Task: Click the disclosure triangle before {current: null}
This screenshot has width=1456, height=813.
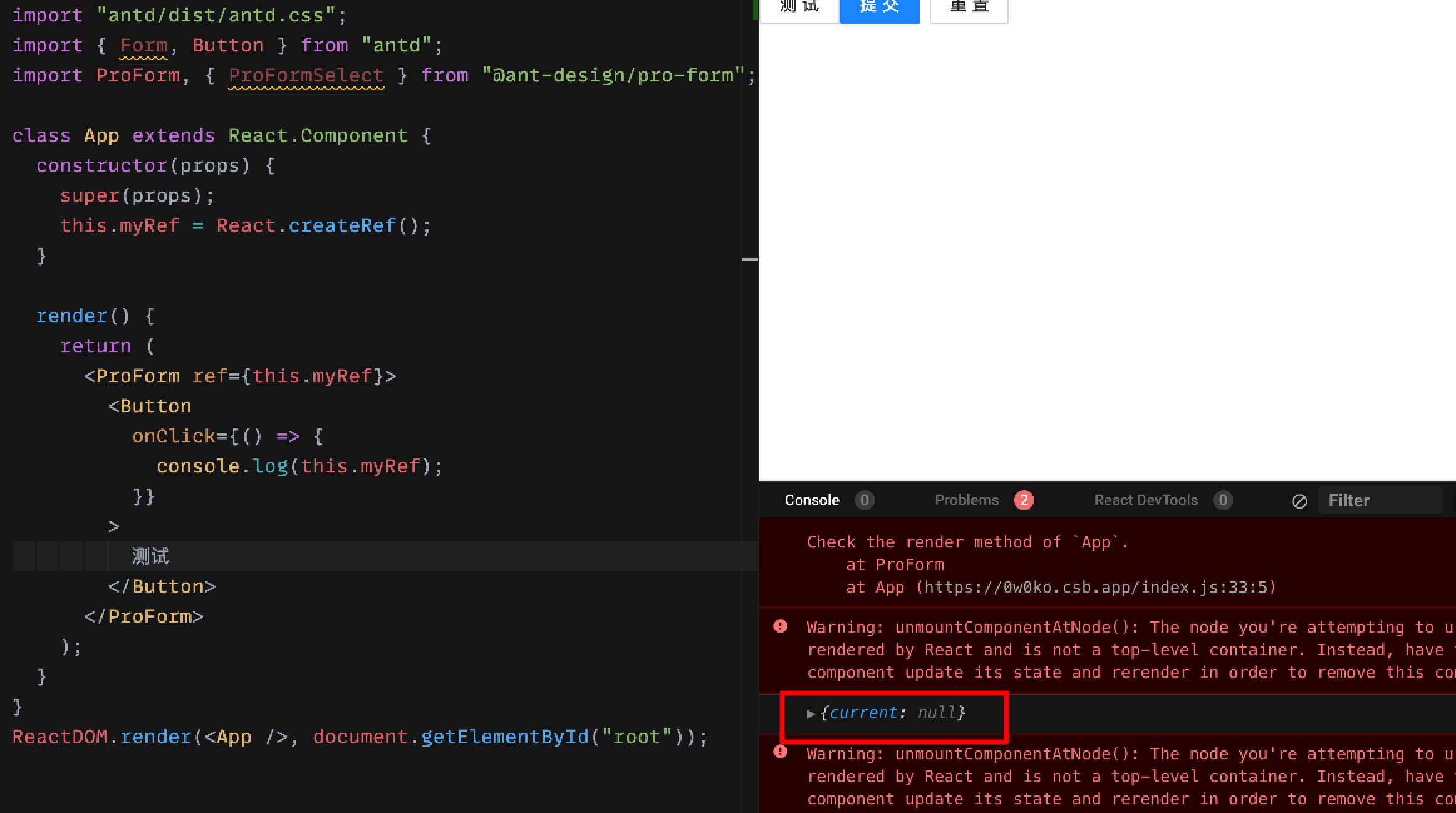Action: pos(811,713)
